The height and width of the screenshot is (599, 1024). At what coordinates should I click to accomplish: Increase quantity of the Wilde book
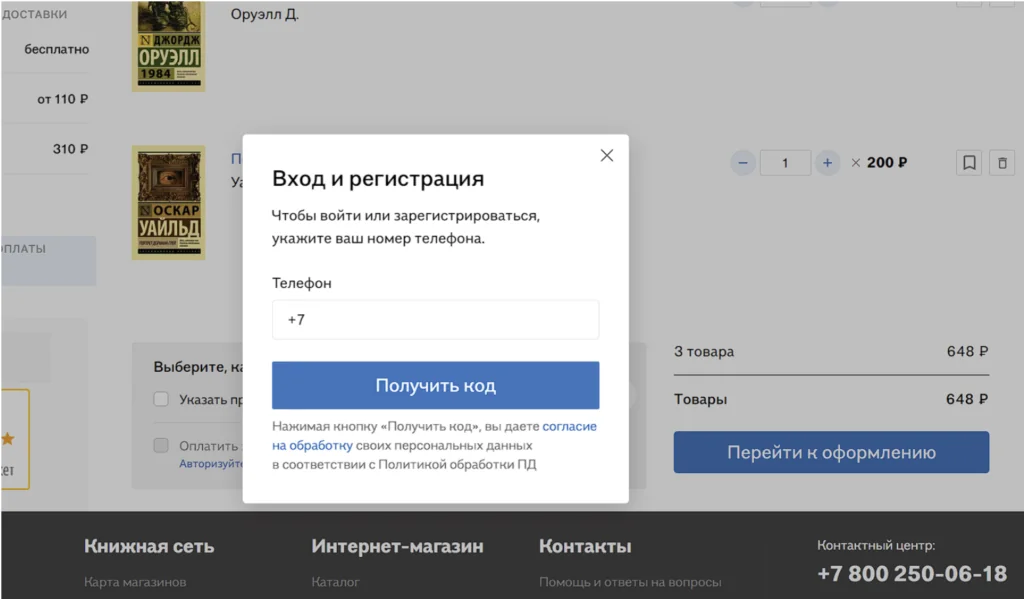pos(827,163)
